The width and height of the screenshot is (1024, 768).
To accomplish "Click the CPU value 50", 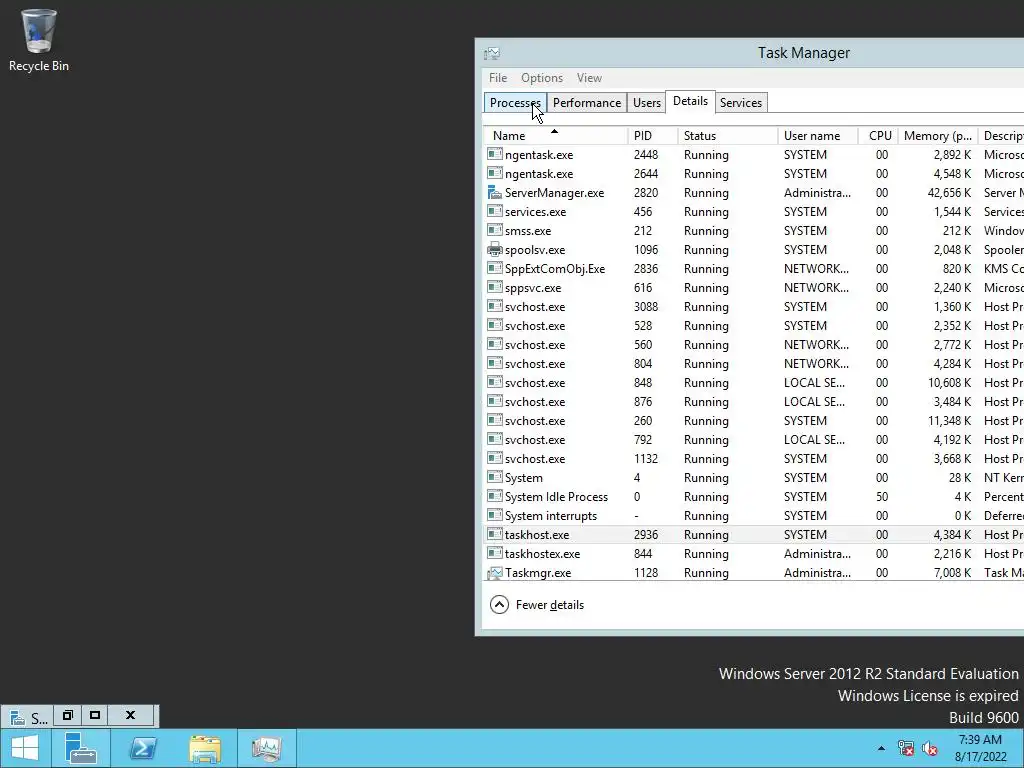I will [882, 496].
